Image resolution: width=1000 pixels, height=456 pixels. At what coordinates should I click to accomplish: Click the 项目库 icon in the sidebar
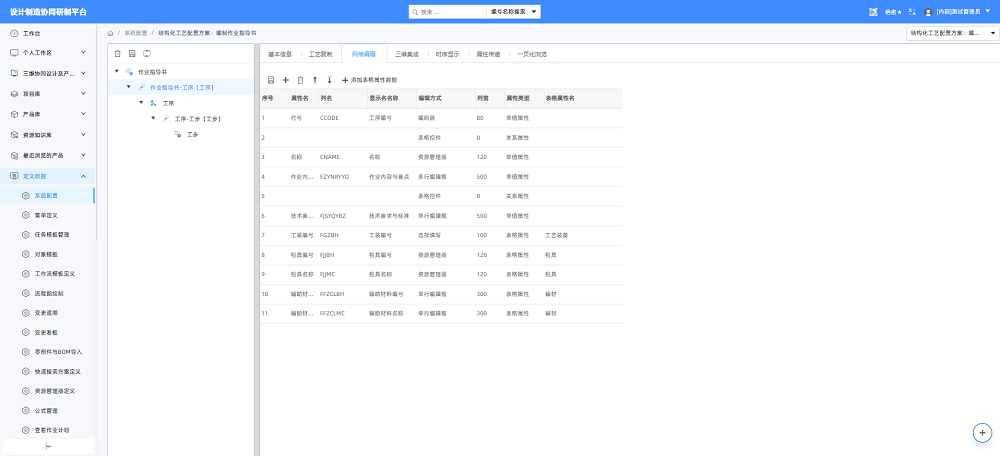point(14,94)
